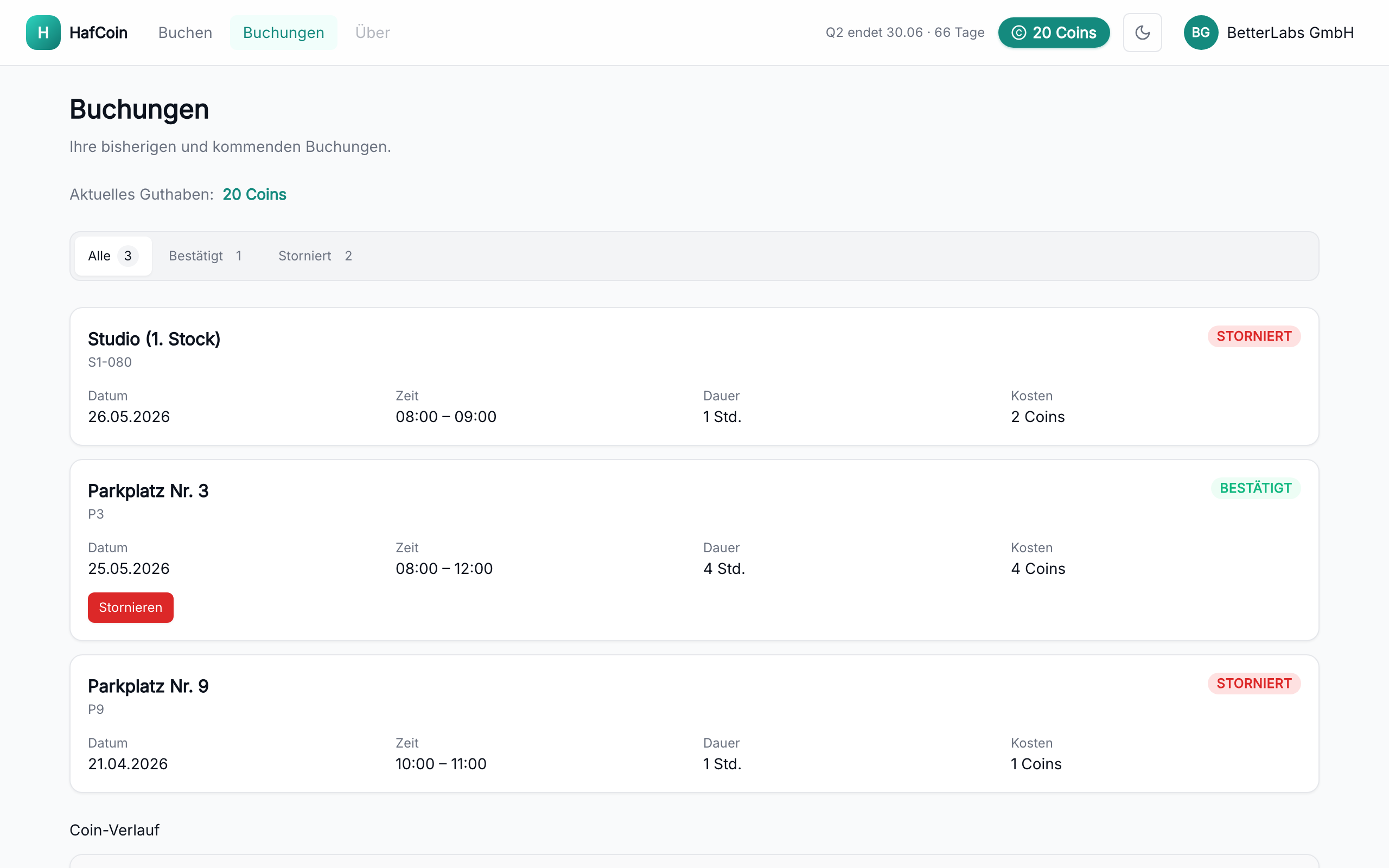The width and height of the screenshot is (1389, 868).
Task: Click the 4 Std. duration value
Action: pos(724,569)
